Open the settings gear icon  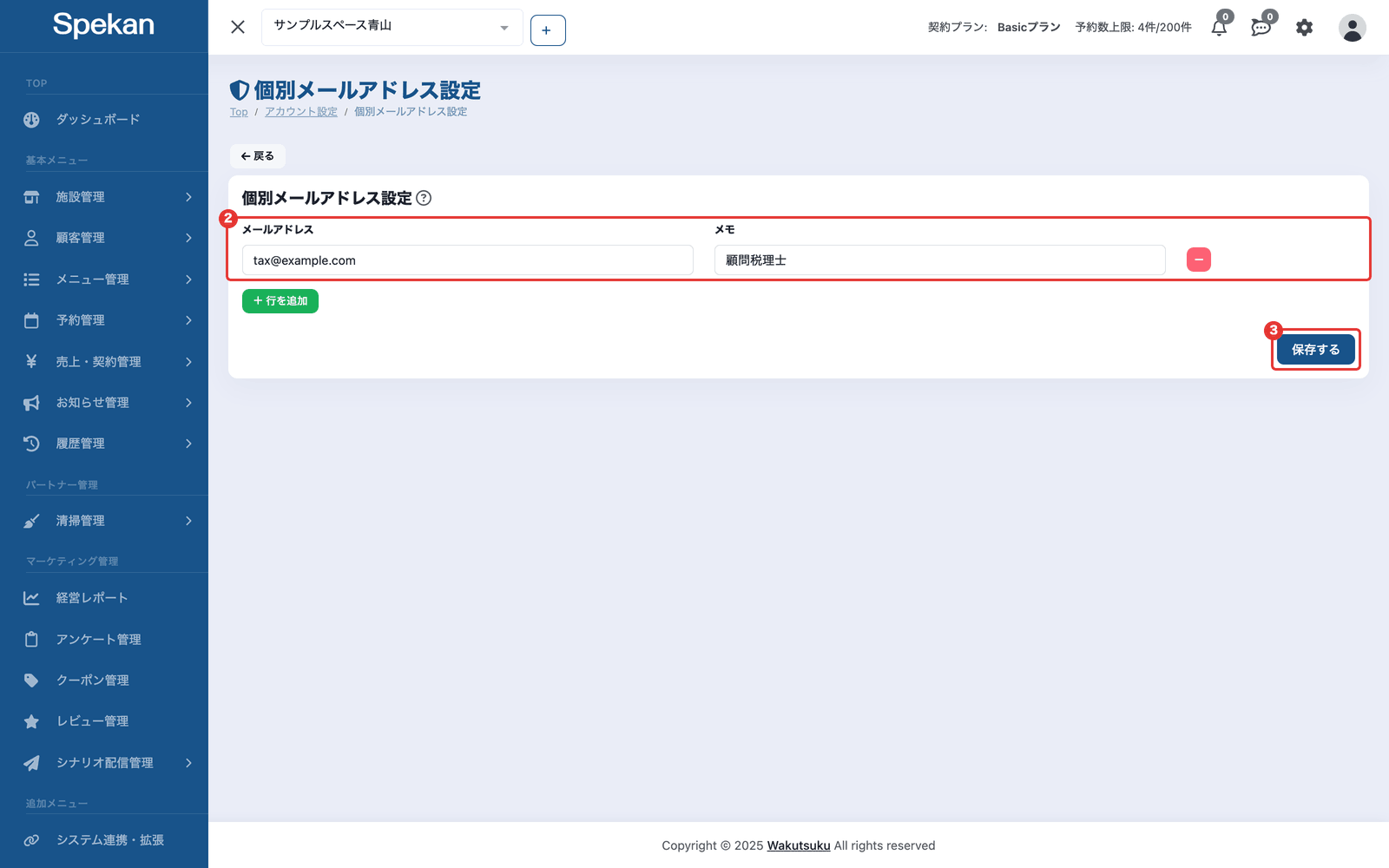(x=1304, y=28)
